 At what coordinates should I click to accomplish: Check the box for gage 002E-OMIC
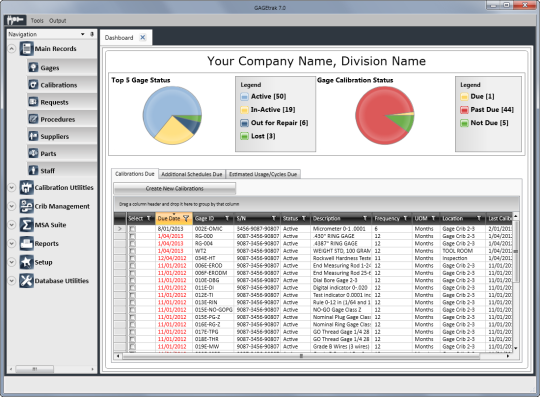(133, 229)
